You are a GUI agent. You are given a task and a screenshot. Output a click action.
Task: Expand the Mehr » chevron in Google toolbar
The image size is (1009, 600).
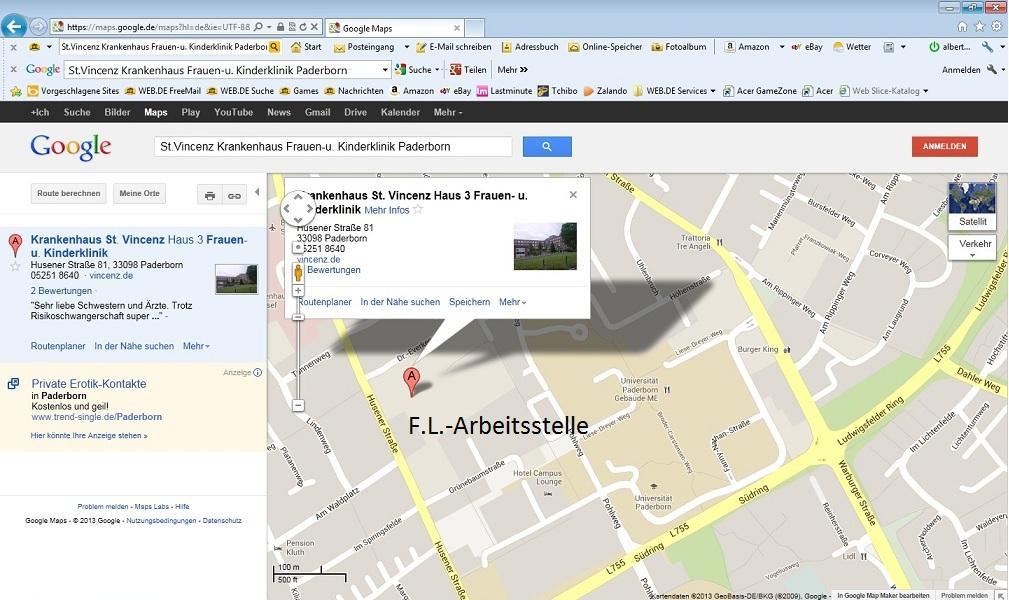coord(512,70)
